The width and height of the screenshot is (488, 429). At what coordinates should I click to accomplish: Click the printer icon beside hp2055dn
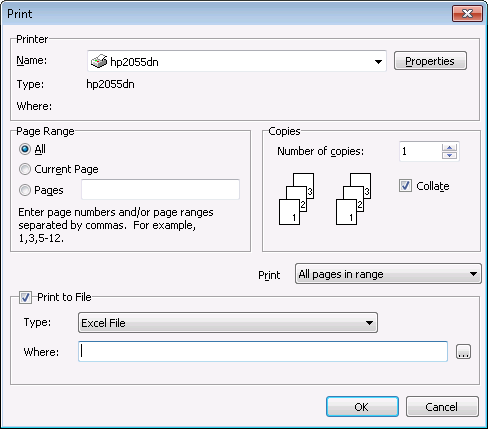99,61
